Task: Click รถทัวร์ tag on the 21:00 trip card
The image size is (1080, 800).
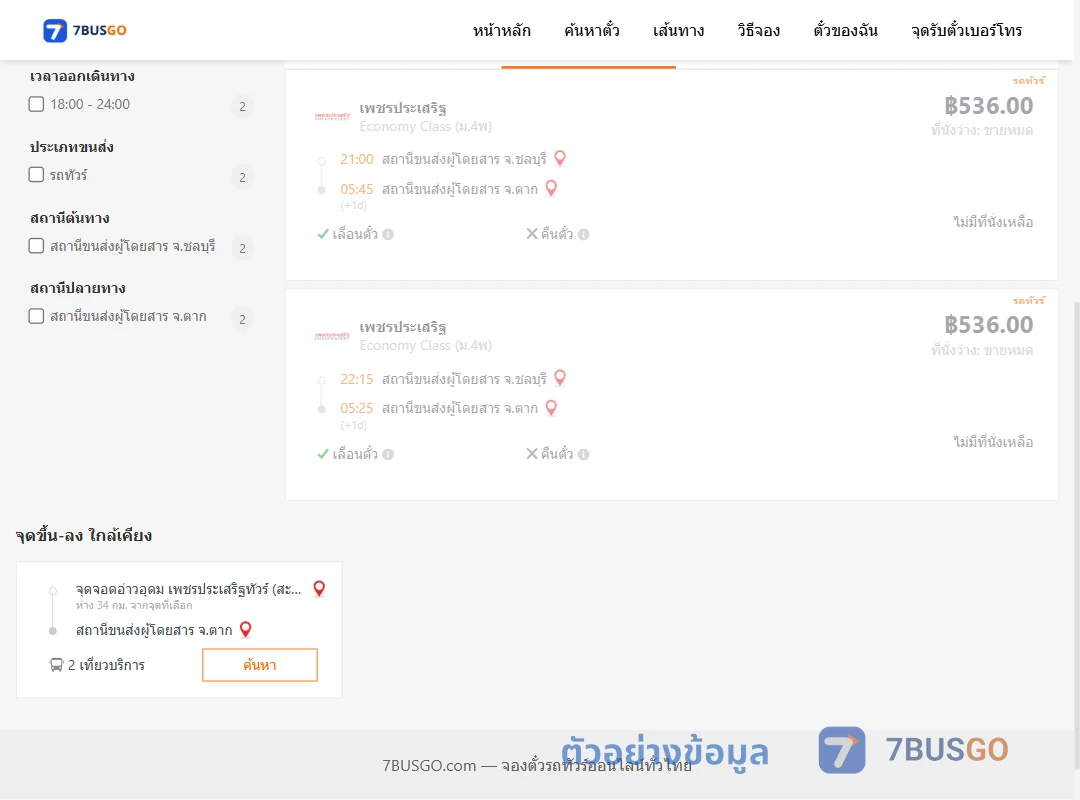Action: [x=1029, y=81]
